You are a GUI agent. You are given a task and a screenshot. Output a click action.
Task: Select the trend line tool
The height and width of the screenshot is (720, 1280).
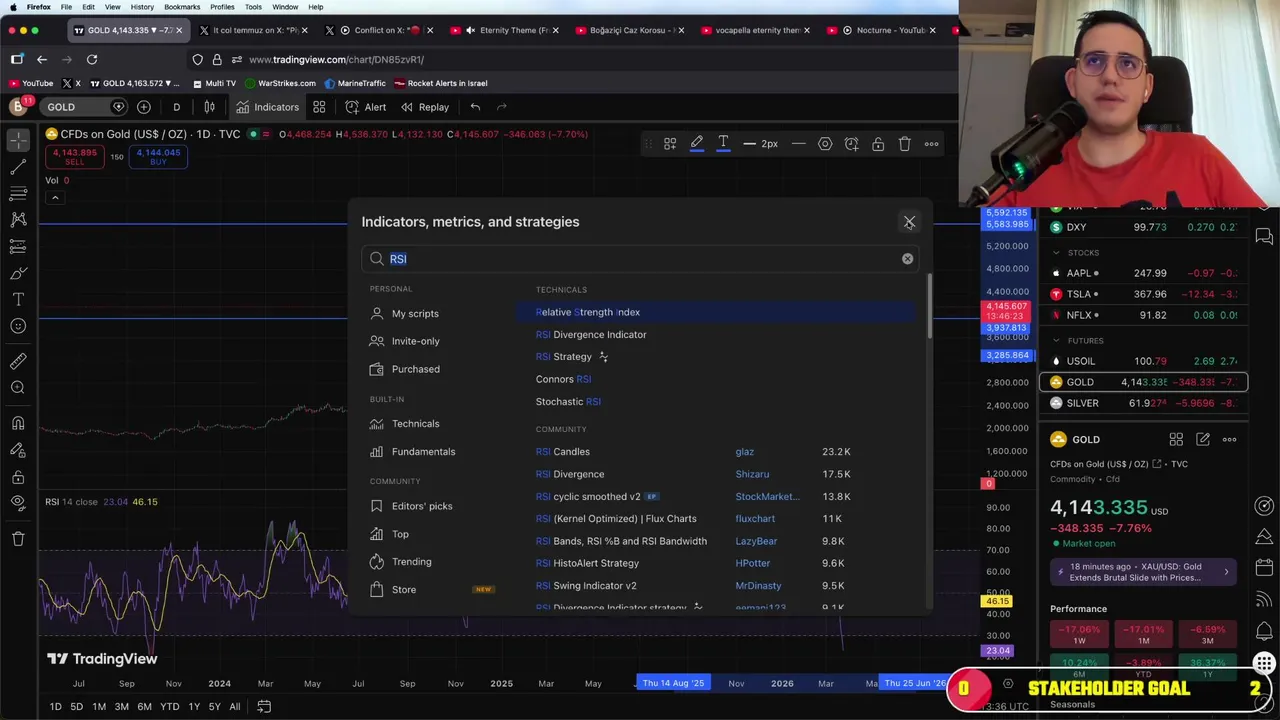click(18, 167)
